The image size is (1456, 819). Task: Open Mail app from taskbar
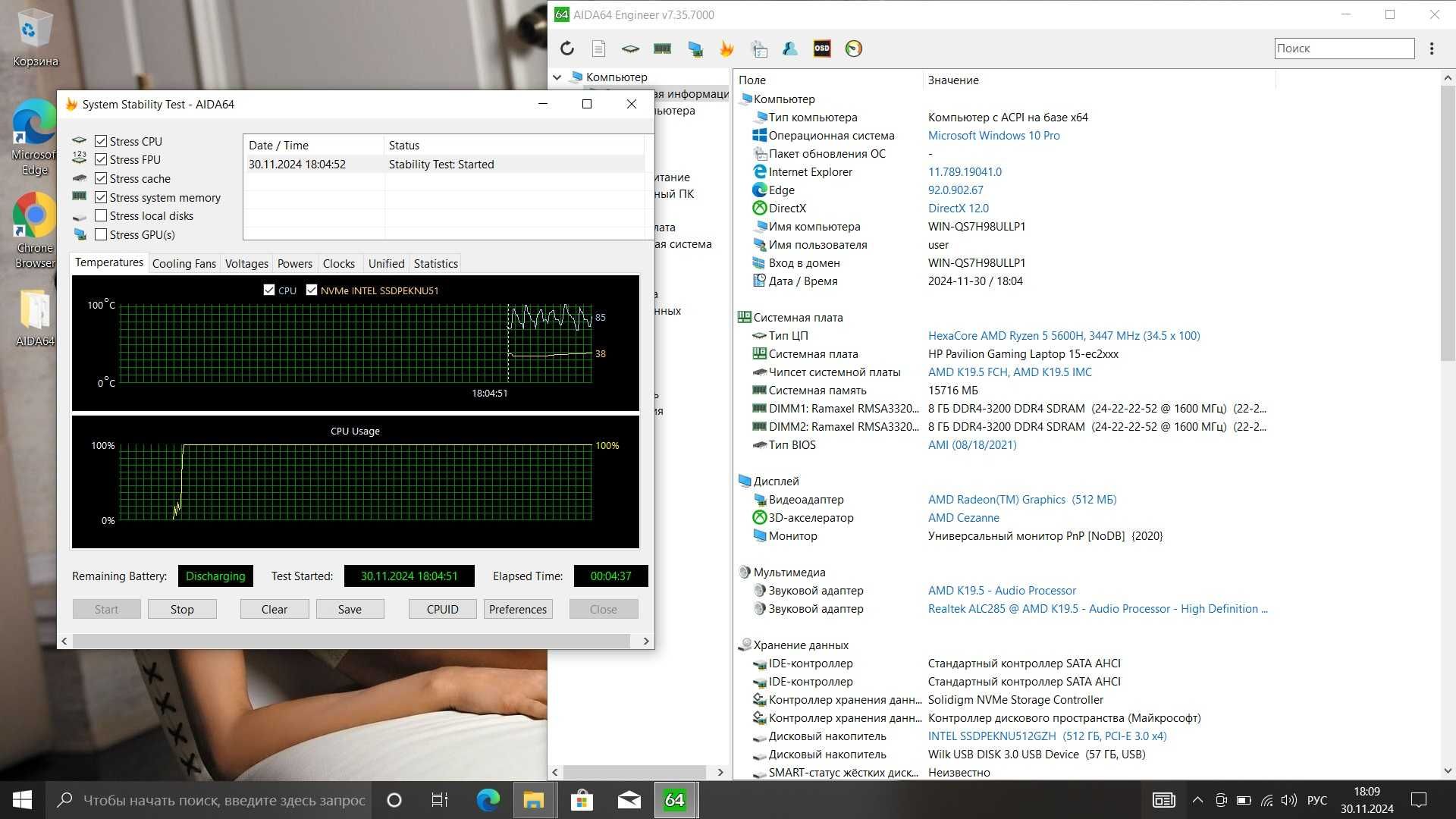(x=629, y=800)
